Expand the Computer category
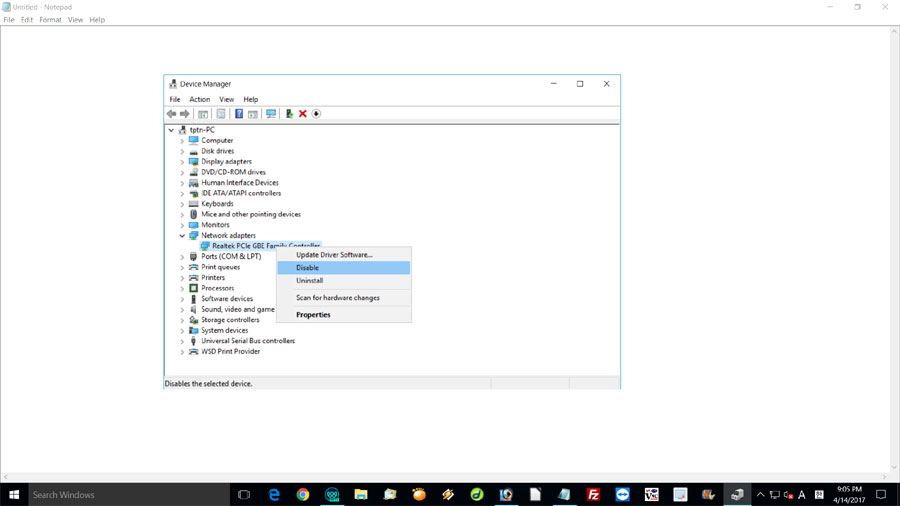 pos(182,141)
